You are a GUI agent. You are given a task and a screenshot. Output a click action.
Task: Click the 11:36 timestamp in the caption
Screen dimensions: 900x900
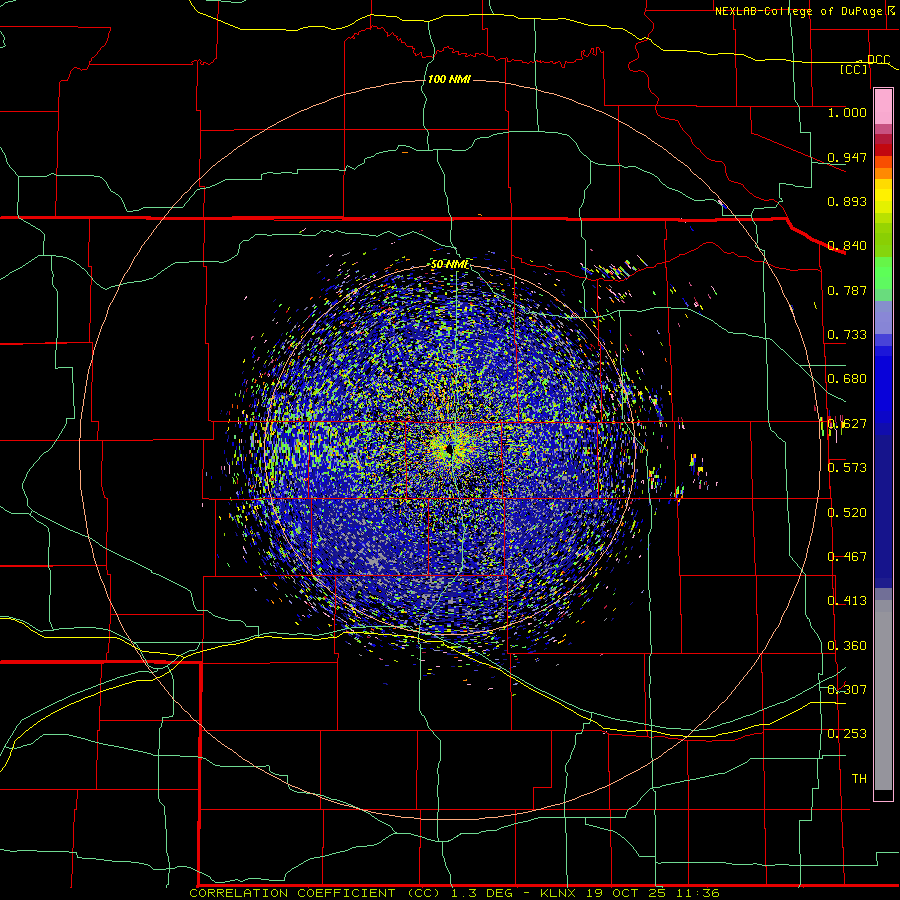coord(698,893)
